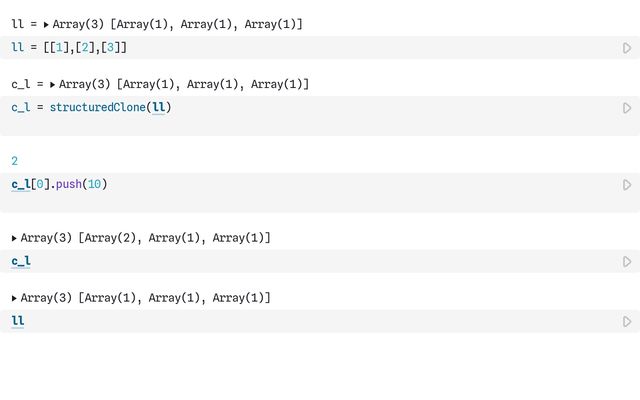This screenshot has width=640, height=400.
Task: Click play icon on last ll cell
Action: pos(627,322)
